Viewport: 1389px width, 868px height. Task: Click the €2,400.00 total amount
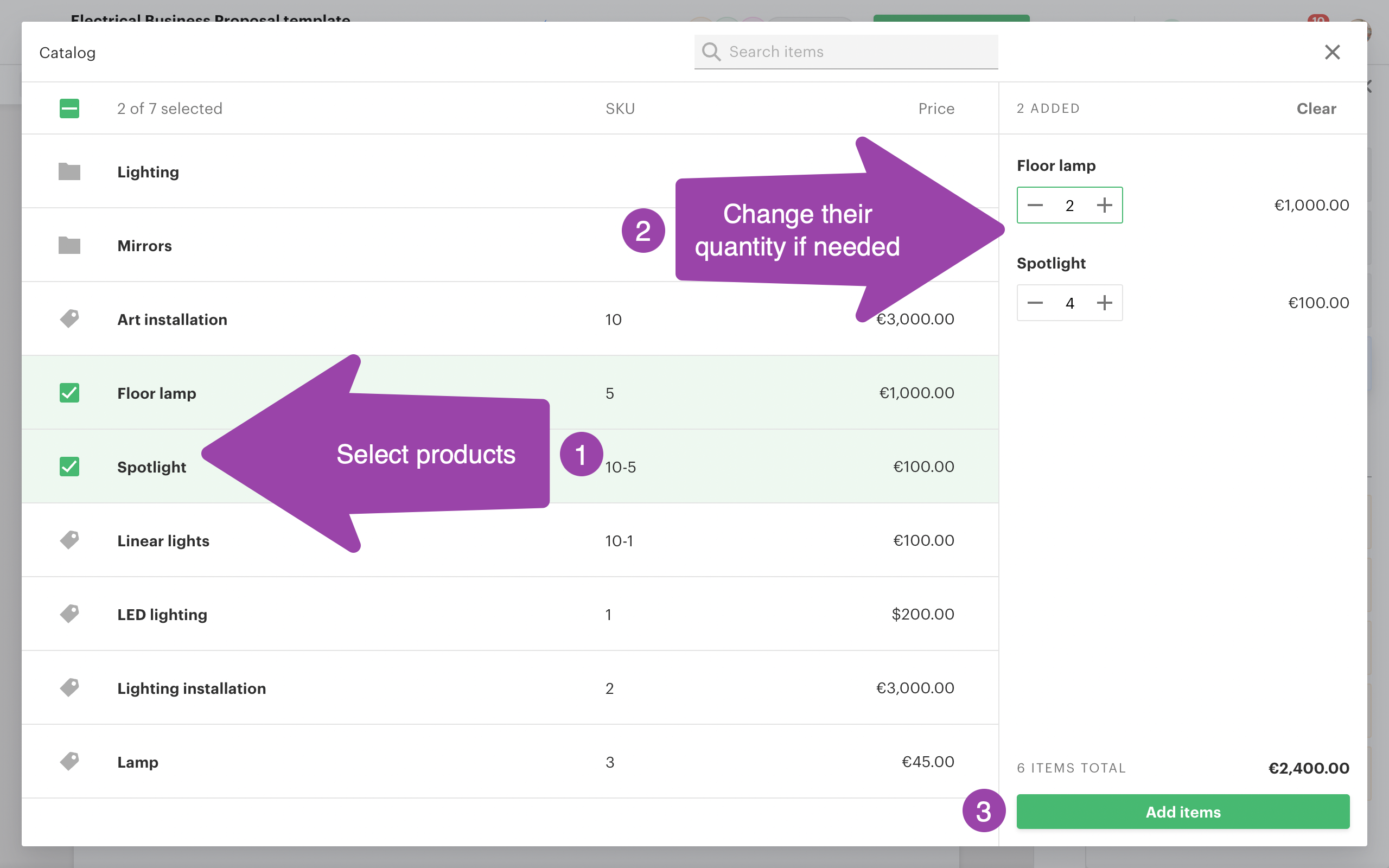coord(1309,768)
